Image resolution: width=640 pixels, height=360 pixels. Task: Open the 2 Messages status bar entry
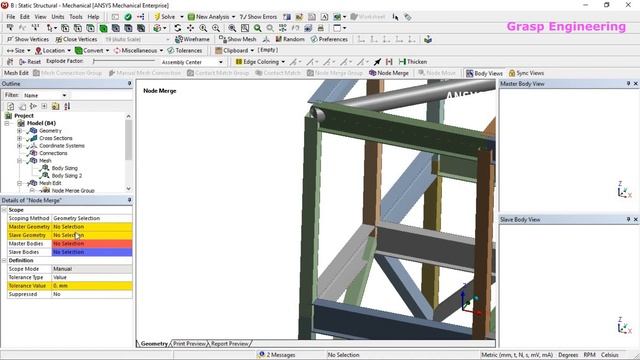pyautogui.click(x=277, y=355)
